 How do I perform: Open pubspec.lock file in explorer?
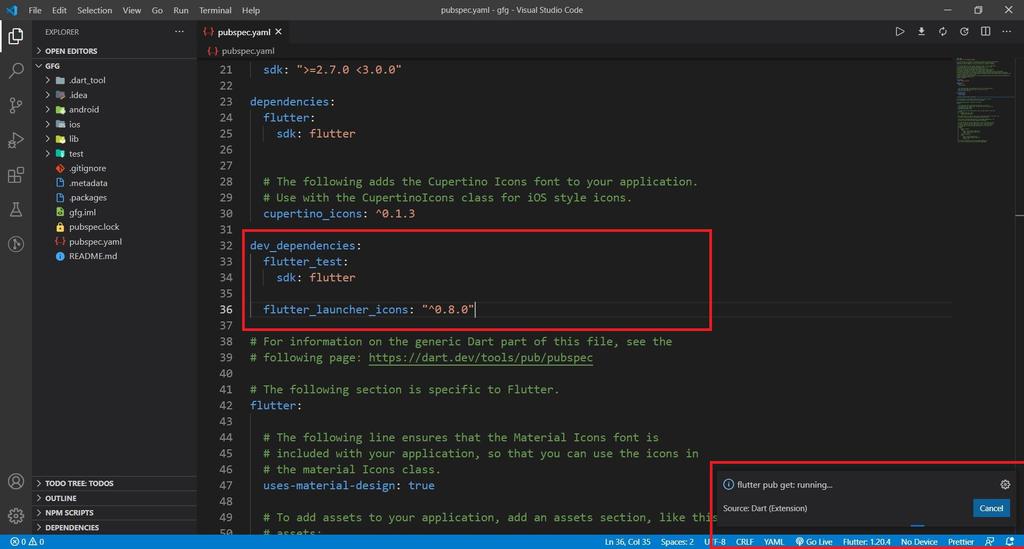[x=114, y=227]
